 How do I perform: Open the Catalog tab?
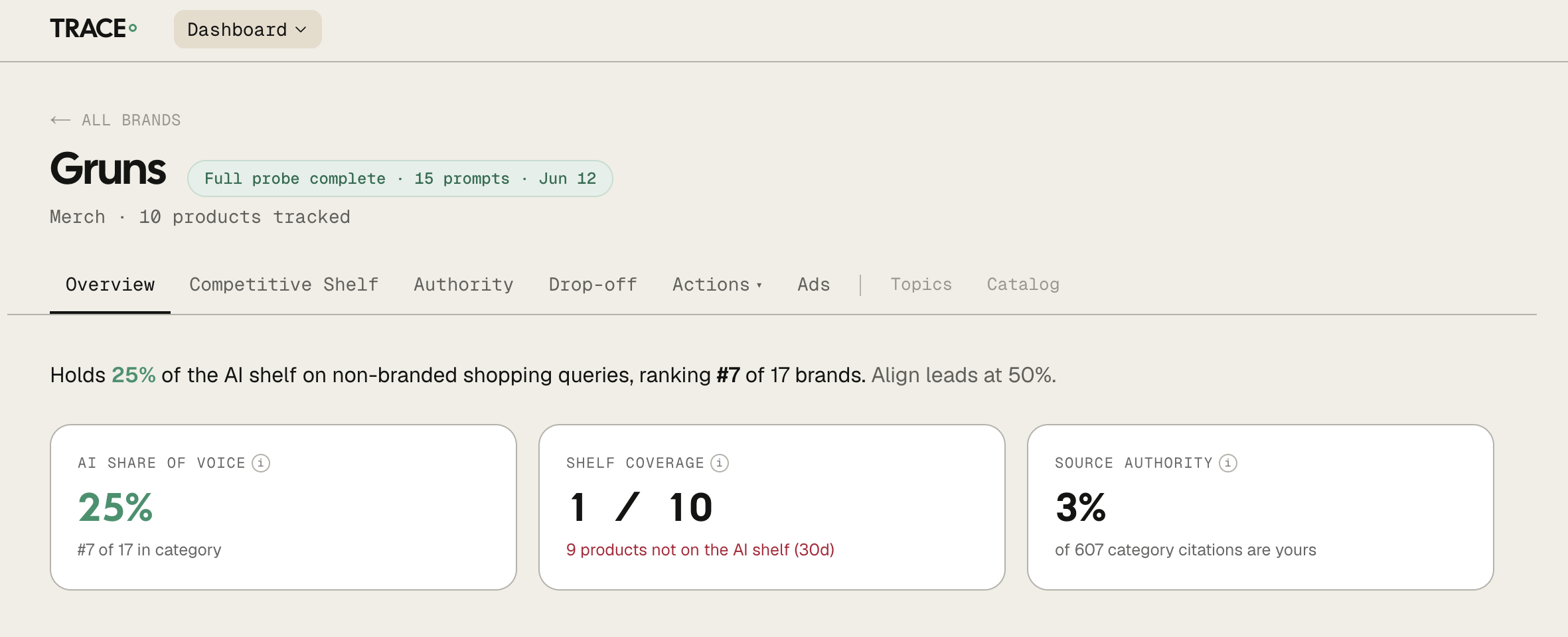pyautogui.click(x=1023, y=285)
